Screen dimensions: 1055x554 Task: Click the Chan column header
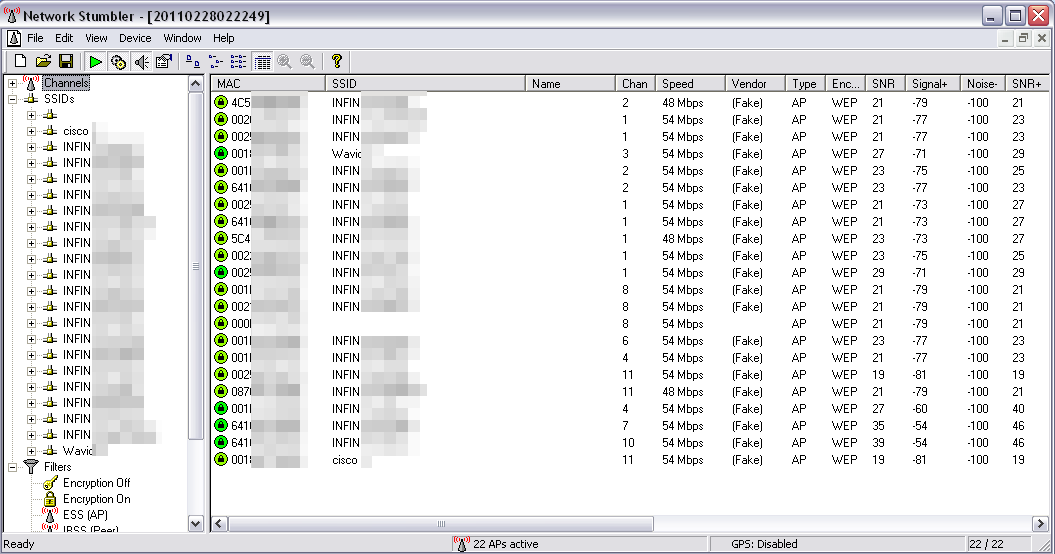(635, 84)
